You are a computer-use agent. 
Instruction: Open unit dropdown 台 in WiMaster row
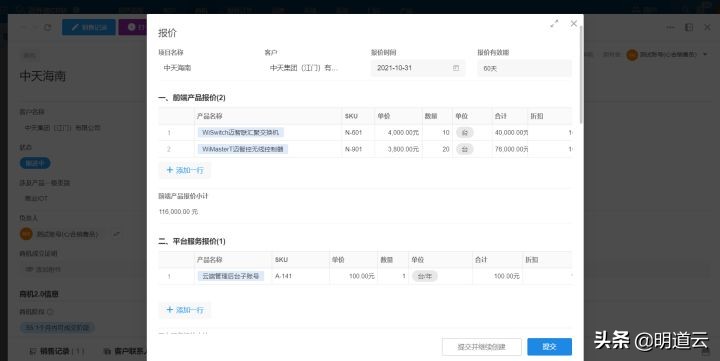[465, 149]
